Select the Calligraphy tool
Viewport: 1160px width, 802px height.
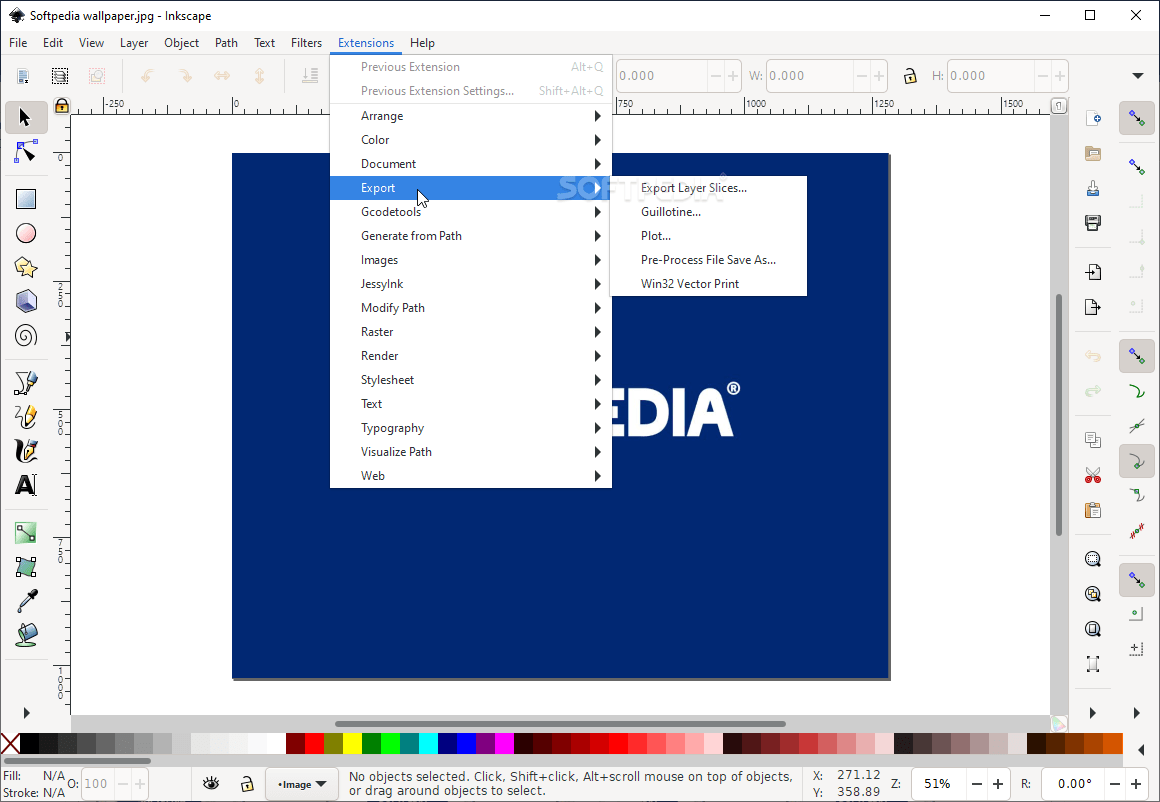pyautogui.click(x=25, y=451)
